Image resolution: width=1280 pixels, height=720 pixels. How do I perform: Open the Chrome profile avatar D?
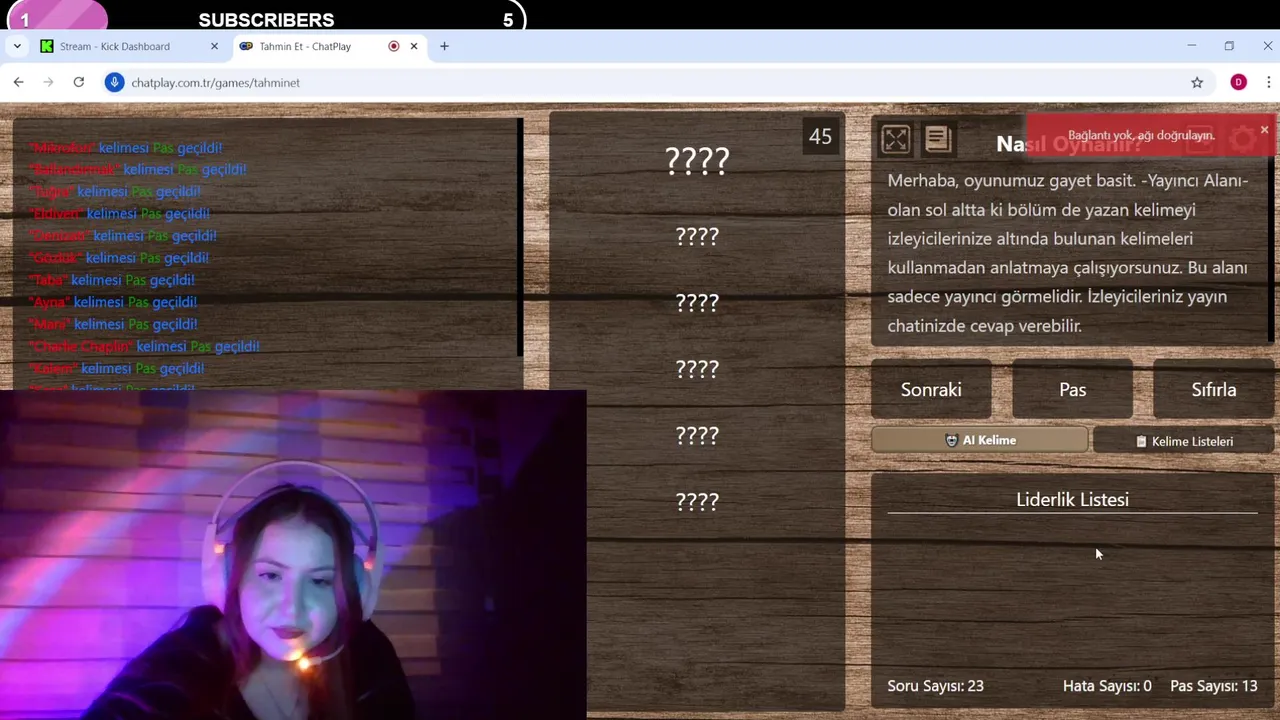pos(1238,82)
